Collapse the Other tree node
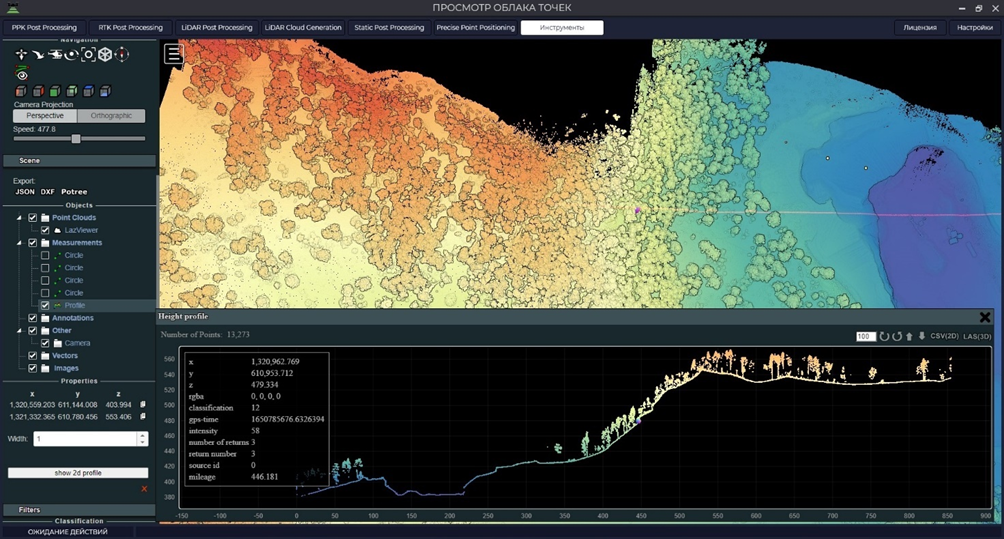The width and height of the screenshot is (1004, 539). coord(19,330)
